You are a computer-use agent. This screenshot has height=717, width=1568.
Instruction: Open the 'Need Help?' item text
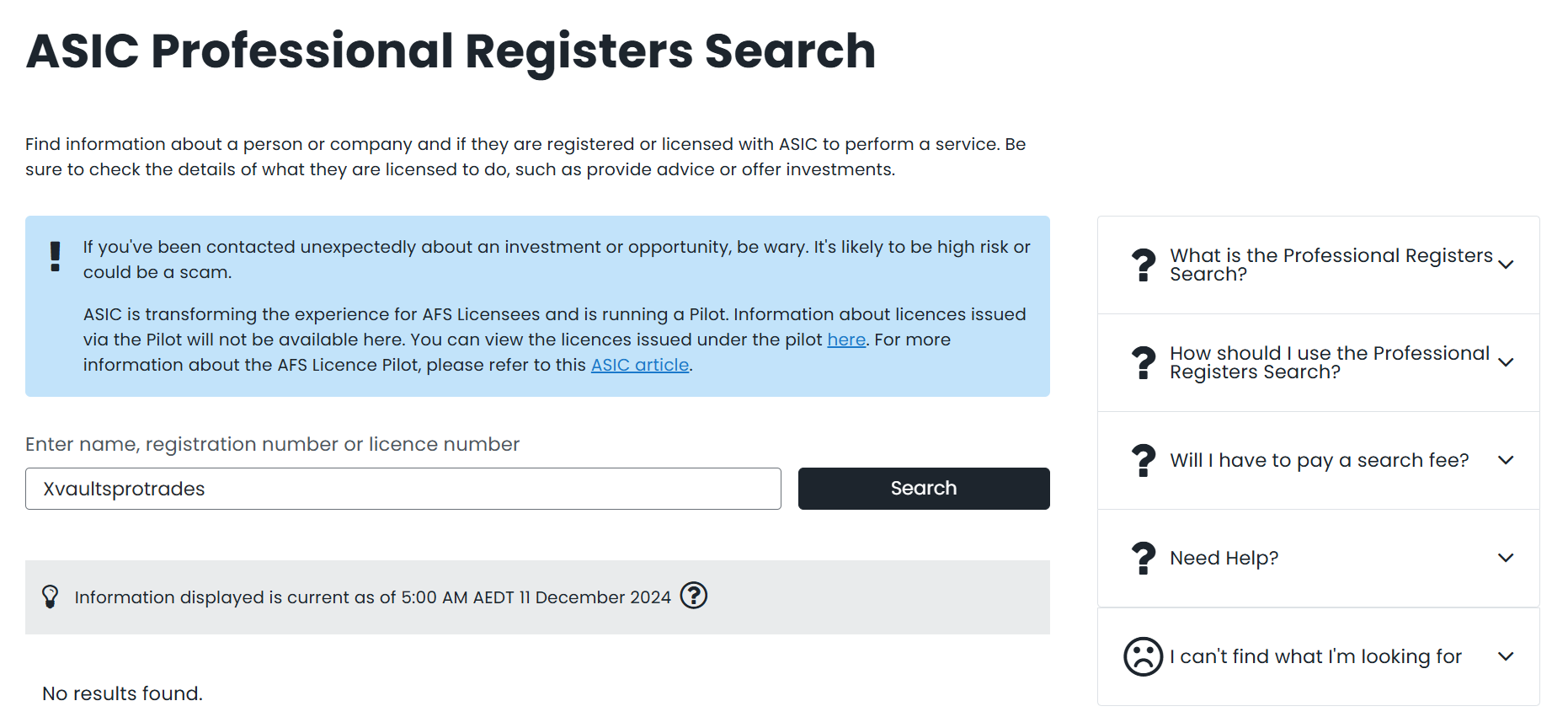click(x=1224, y=558)
